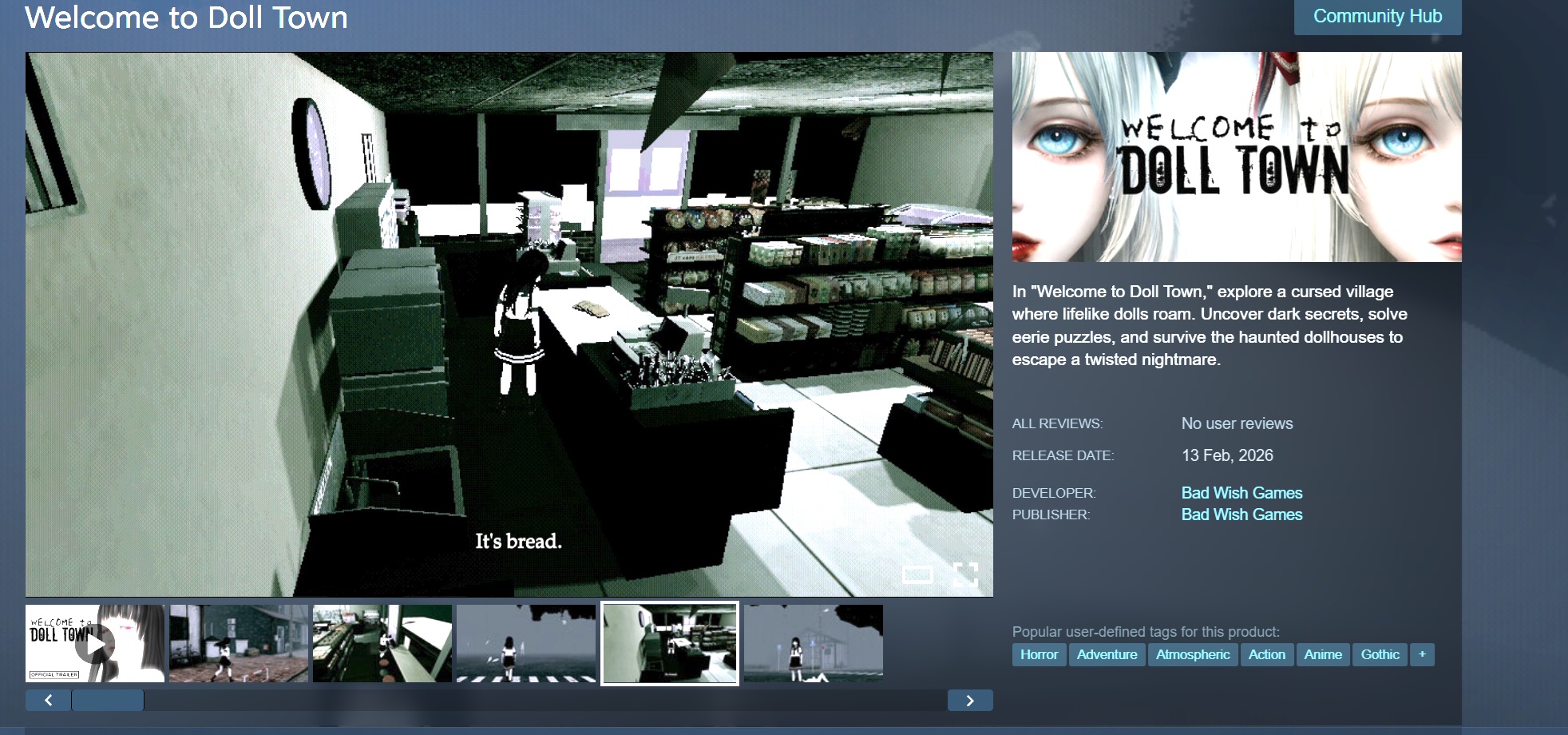The image size is (1568, 735).
Task: Toggle theater mode icon on screenshot
Action: coord(917,574)
